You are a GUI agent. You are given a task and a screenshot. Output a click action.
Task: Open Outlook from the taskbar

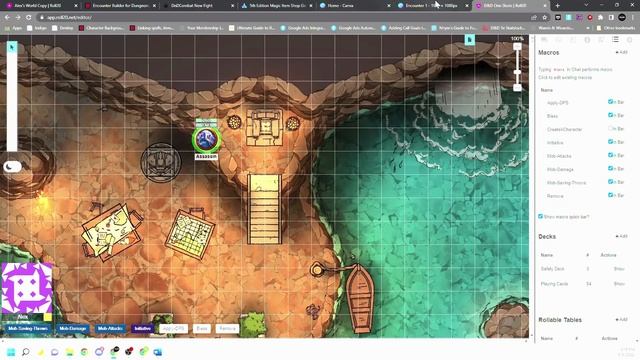(158, 352)
